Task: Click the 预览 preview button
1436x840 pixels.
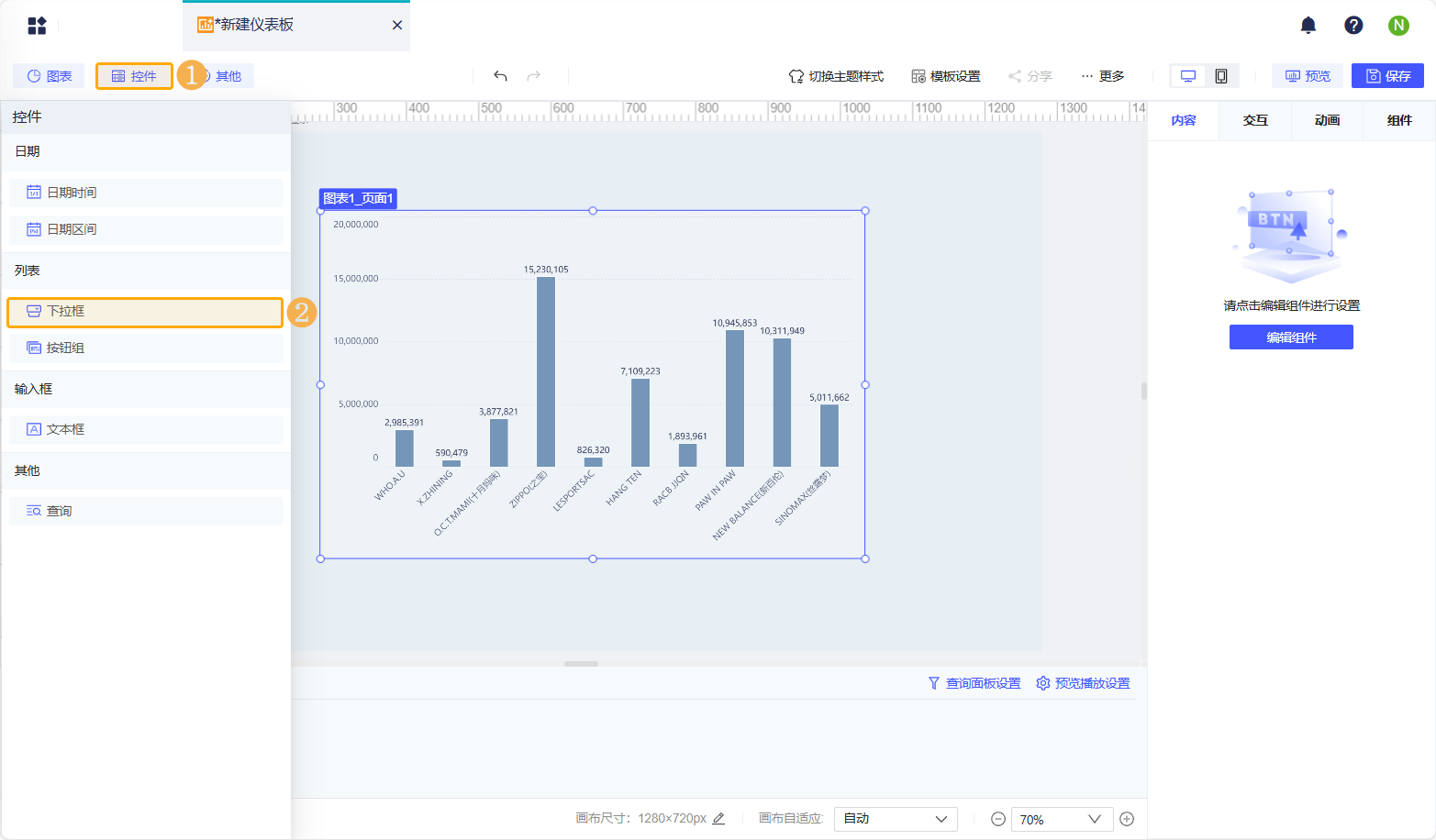Action: coord(1308,76)
